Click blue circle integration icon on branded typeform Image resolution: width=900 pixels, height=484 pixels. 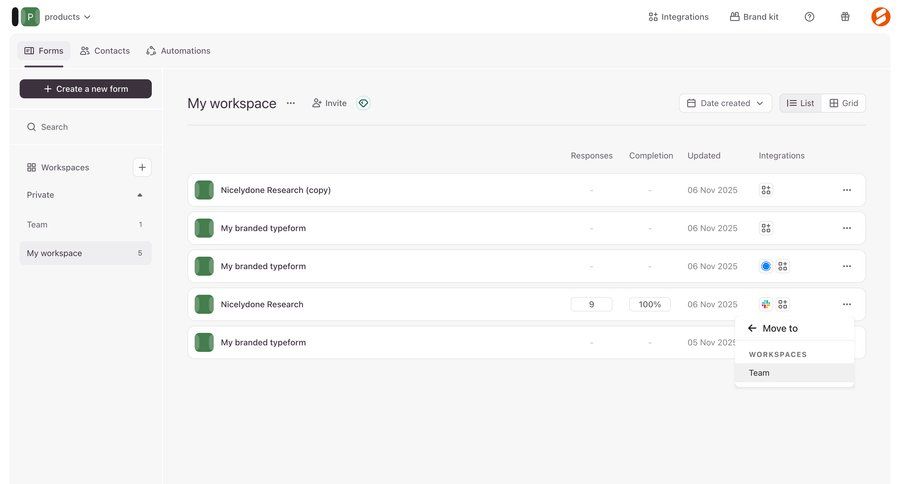click(766, 266)
